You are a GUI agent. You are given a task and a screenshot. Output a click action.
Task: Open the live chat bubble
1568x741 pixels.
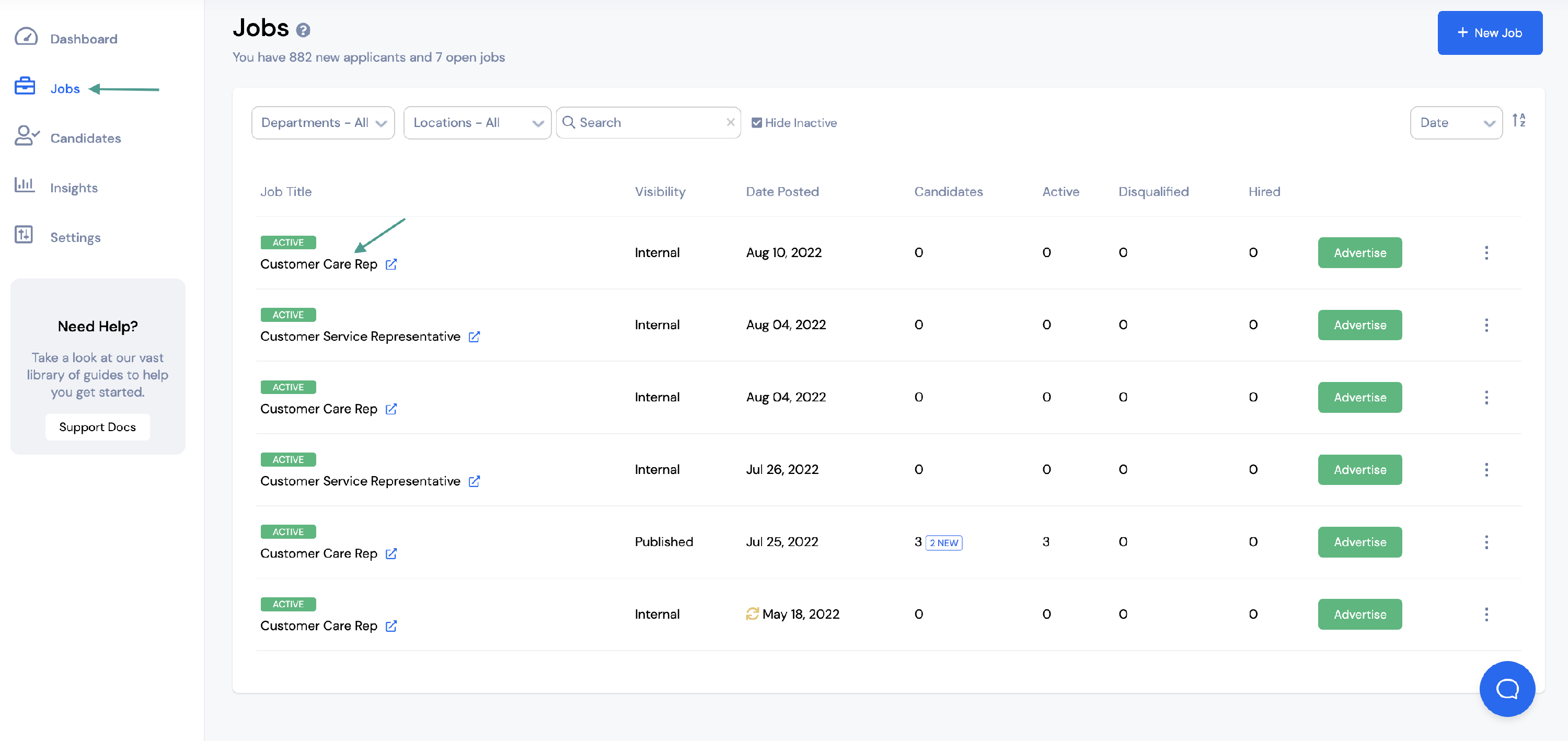click(1507, 689)
